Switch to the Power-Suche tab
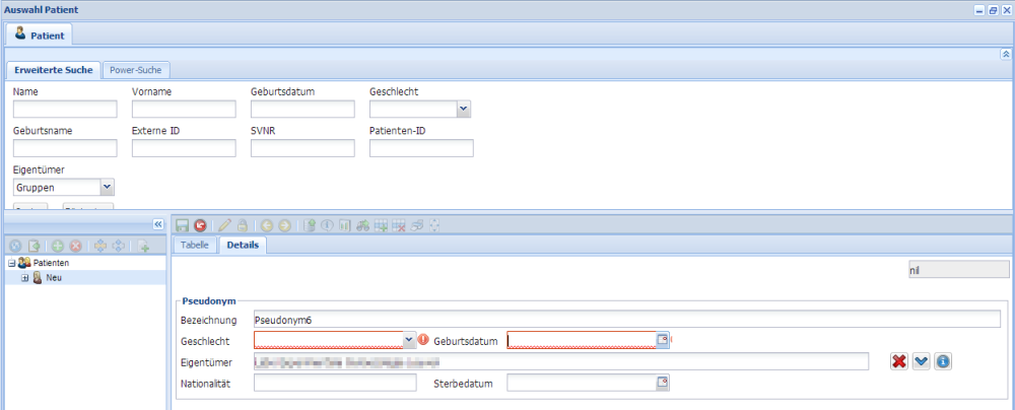1015x410 pixels. pos(139,70)
